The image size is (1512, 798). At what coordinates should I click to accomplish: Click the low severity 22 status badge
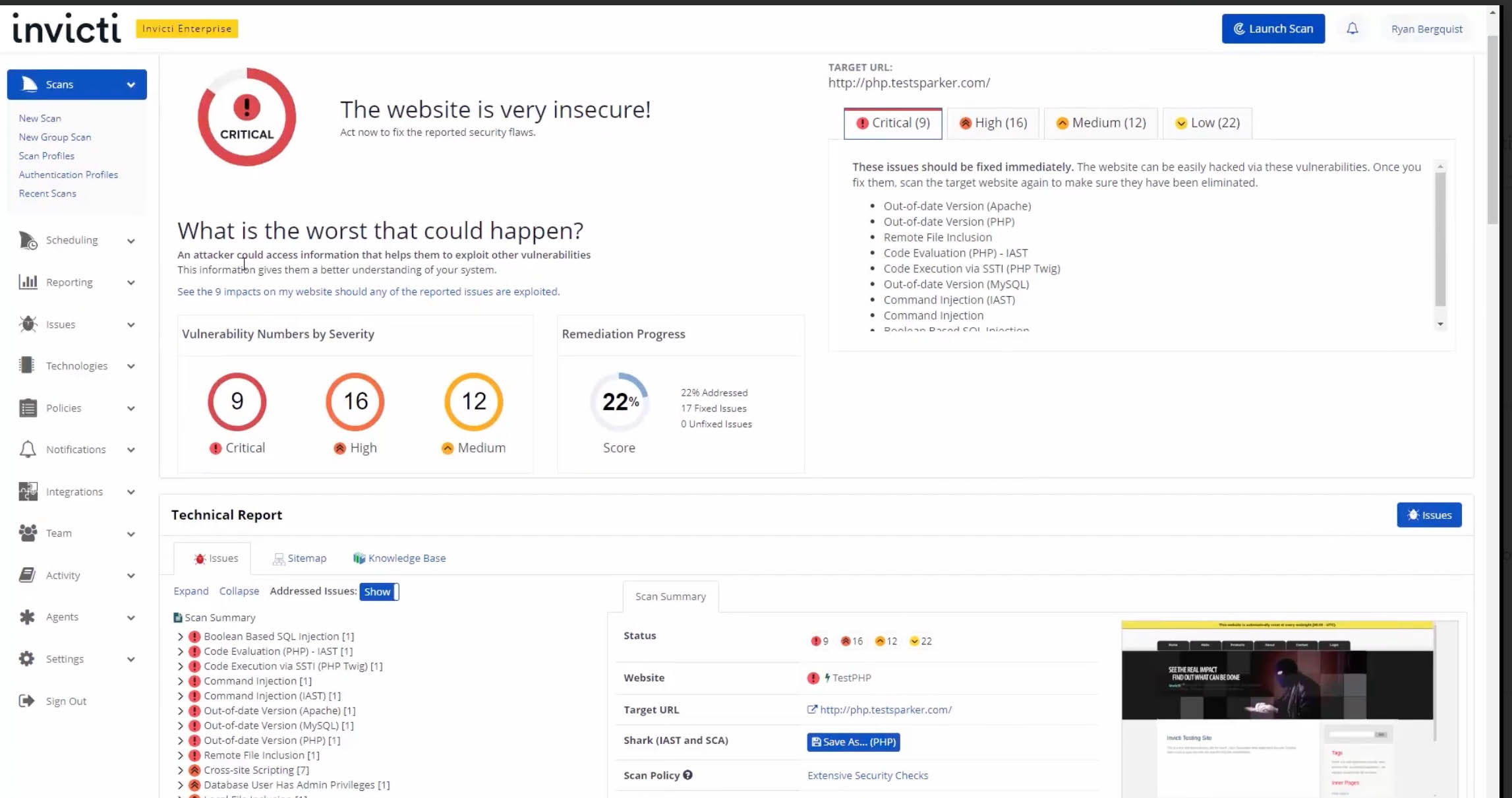point(920,641)
